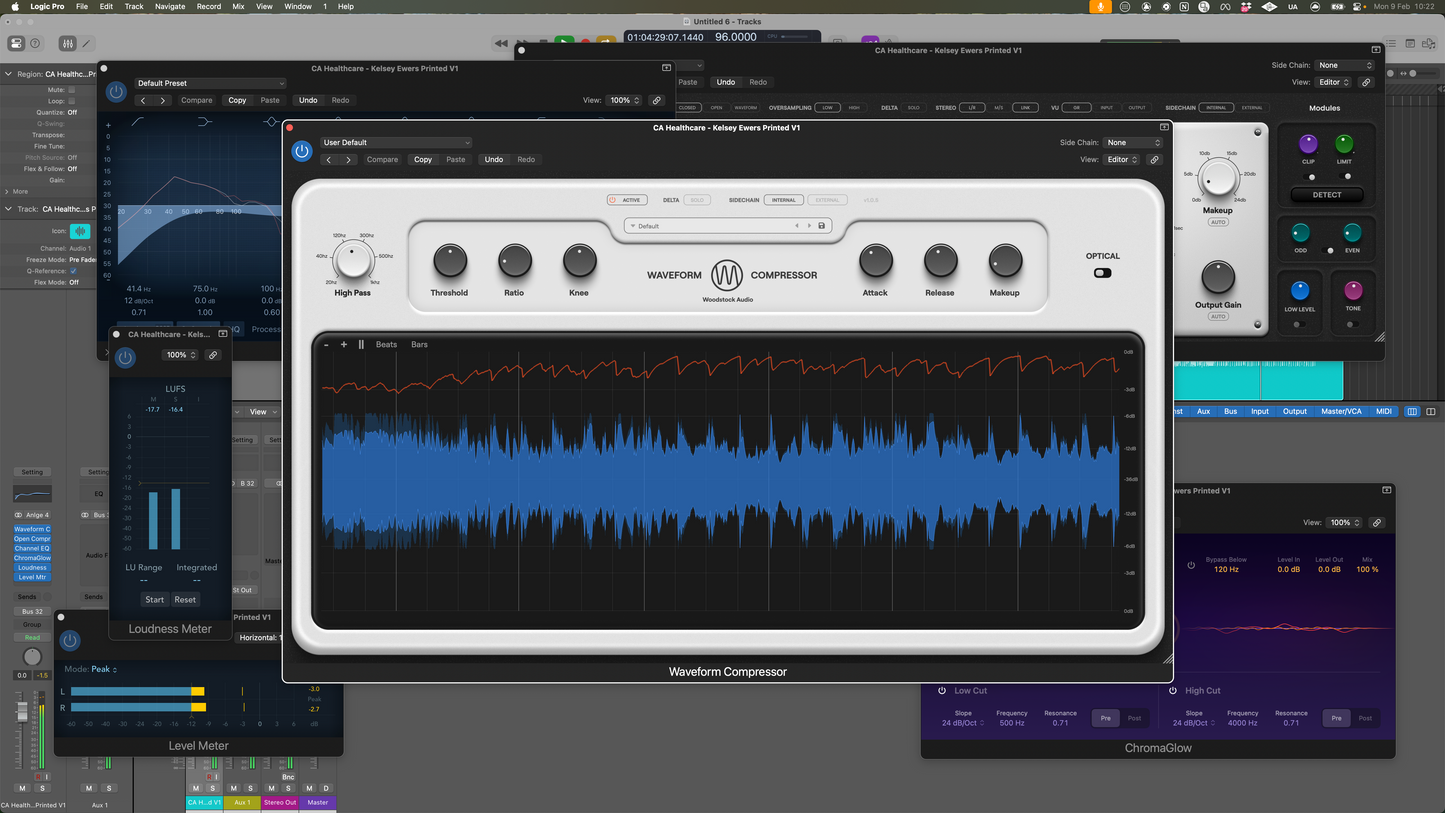This screenshot has height=813, width=1445.
Task: Click Start on the Loudness Meter
Action: 154,599
